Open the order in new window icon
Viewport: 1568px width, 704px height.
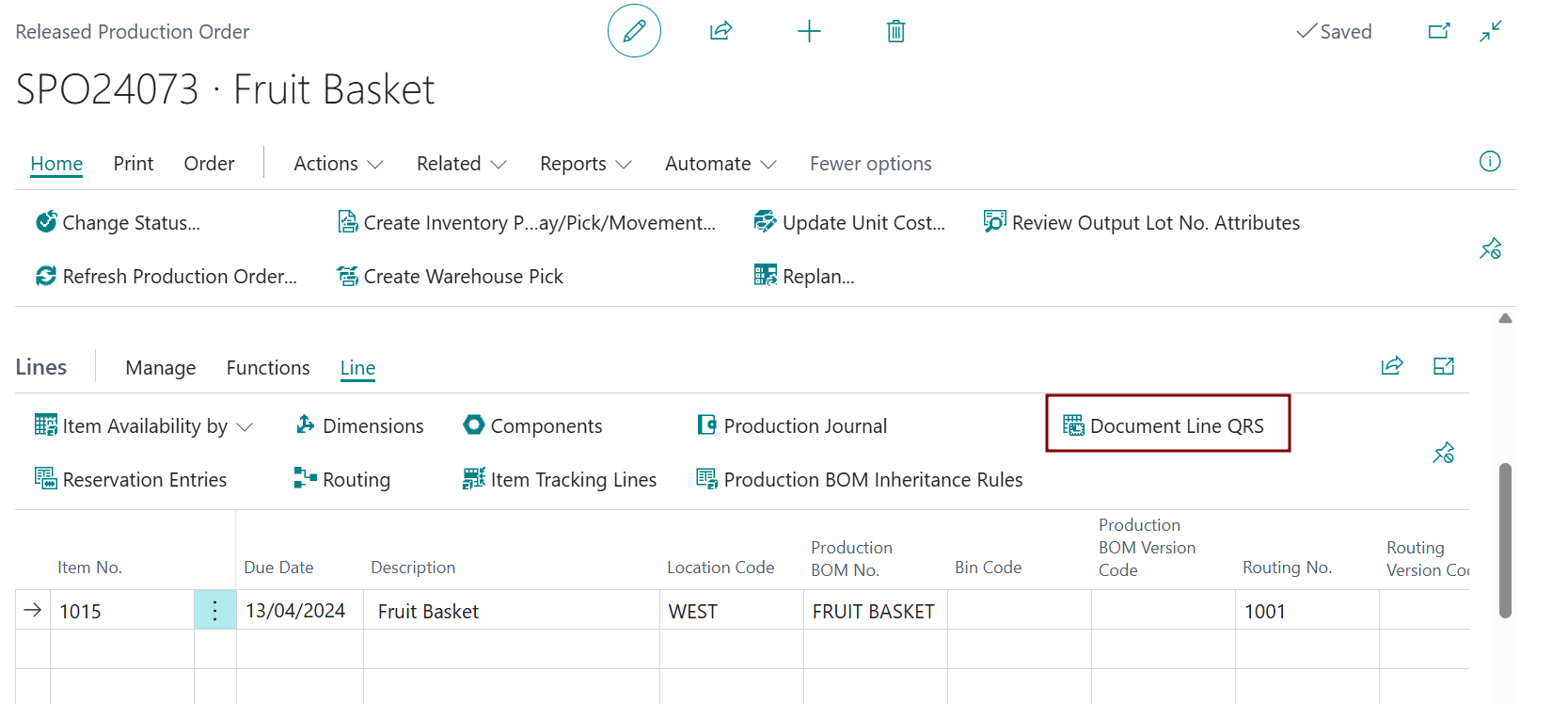pyautogui.click(x=1439, y=31)
